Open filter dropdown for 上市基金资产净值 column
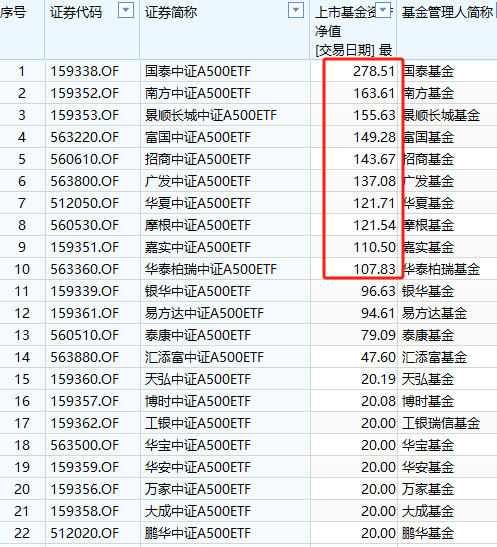Screen dimensions: 497x547 pyautogui.click(x=383, y=10)
